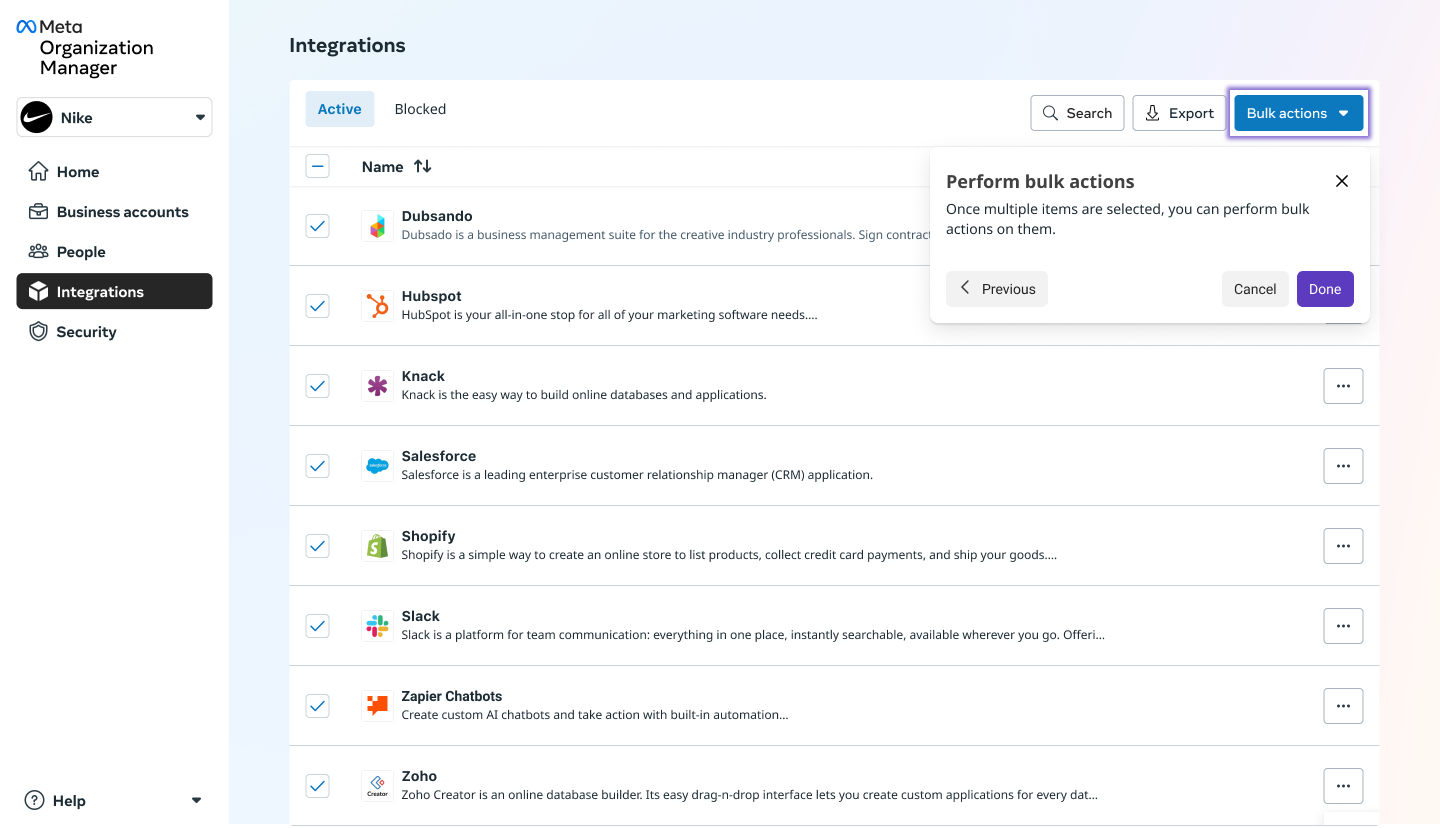Viewport: 1440px width, 828px height.
Task: Click the Previous button
Action: (997, 289)
